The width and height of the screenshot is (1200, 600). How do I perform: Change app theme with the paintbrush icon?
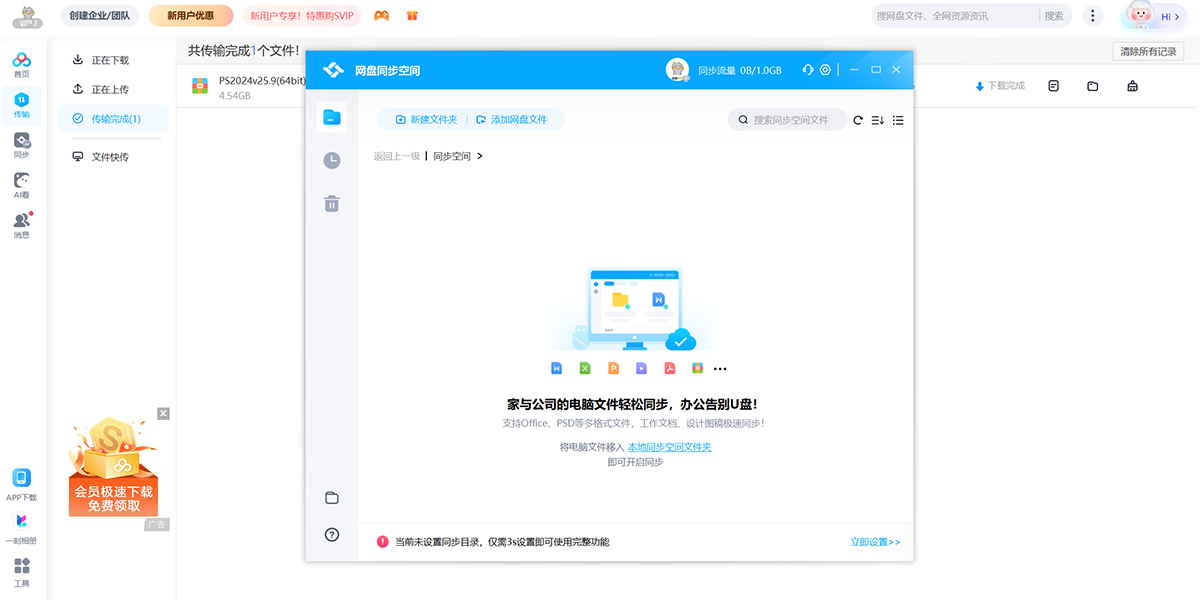(1131, 85)
